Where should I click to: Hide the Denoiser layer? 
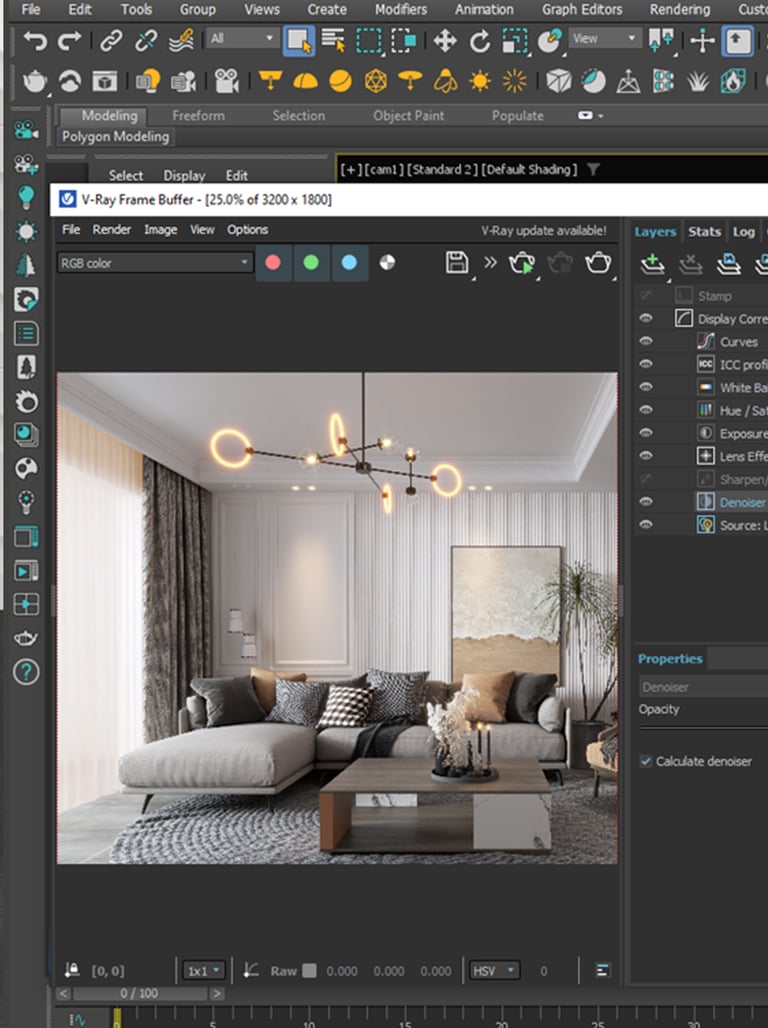click(x=646, y=502)
